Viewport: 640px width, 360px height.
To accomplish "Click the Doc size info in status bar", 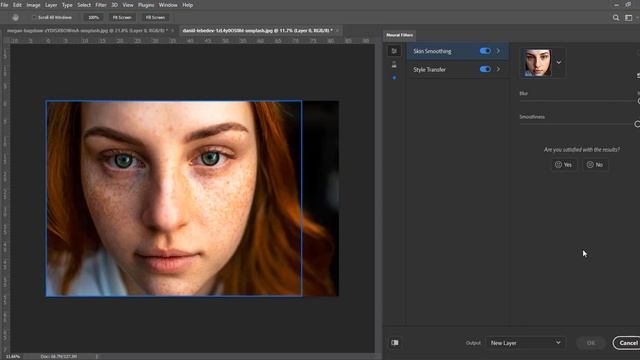I will [x=59, y=356].
